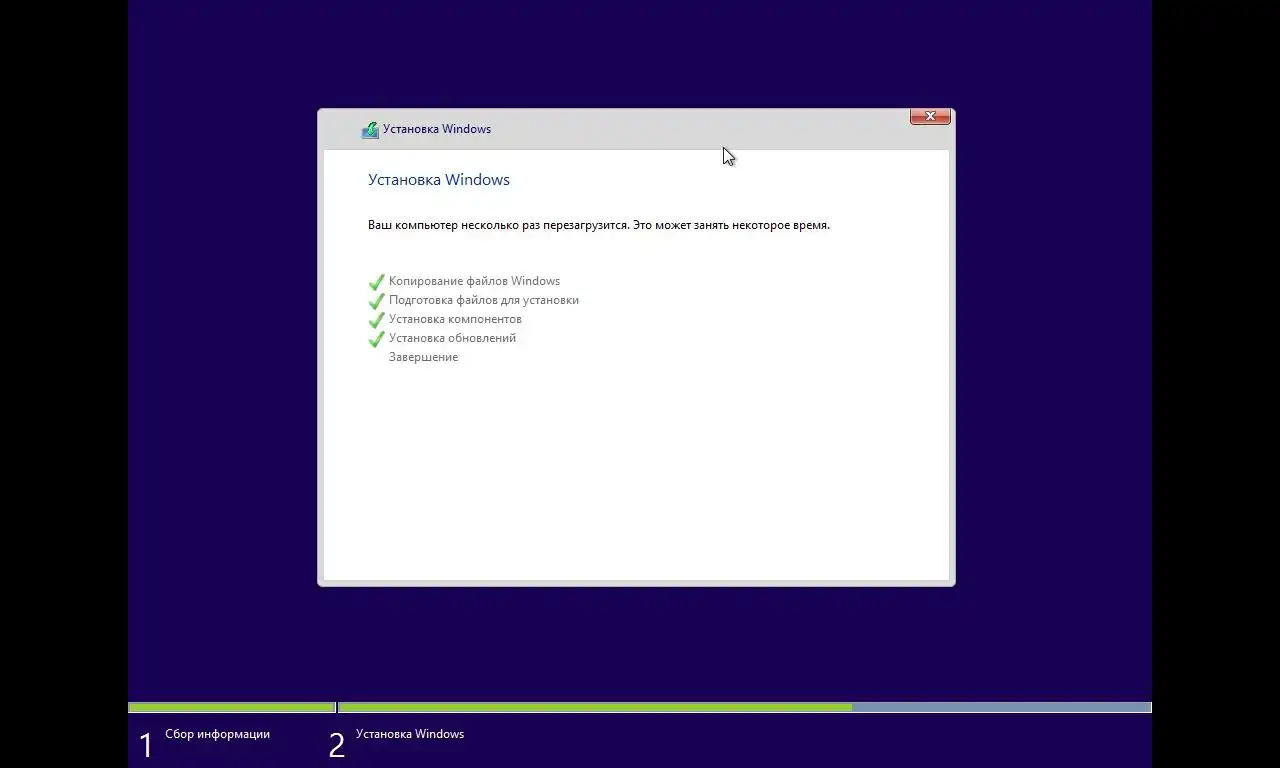Click checkmark beside Установка компонентов
Image resolution: width=1280 pixels, height=768 pixels.
(376, 320)
